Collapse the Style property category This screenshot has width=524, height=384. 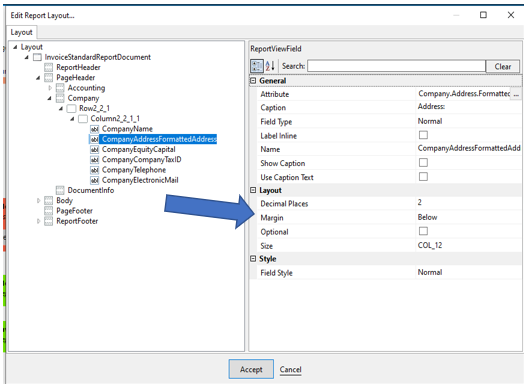click(x=253, y=259)
